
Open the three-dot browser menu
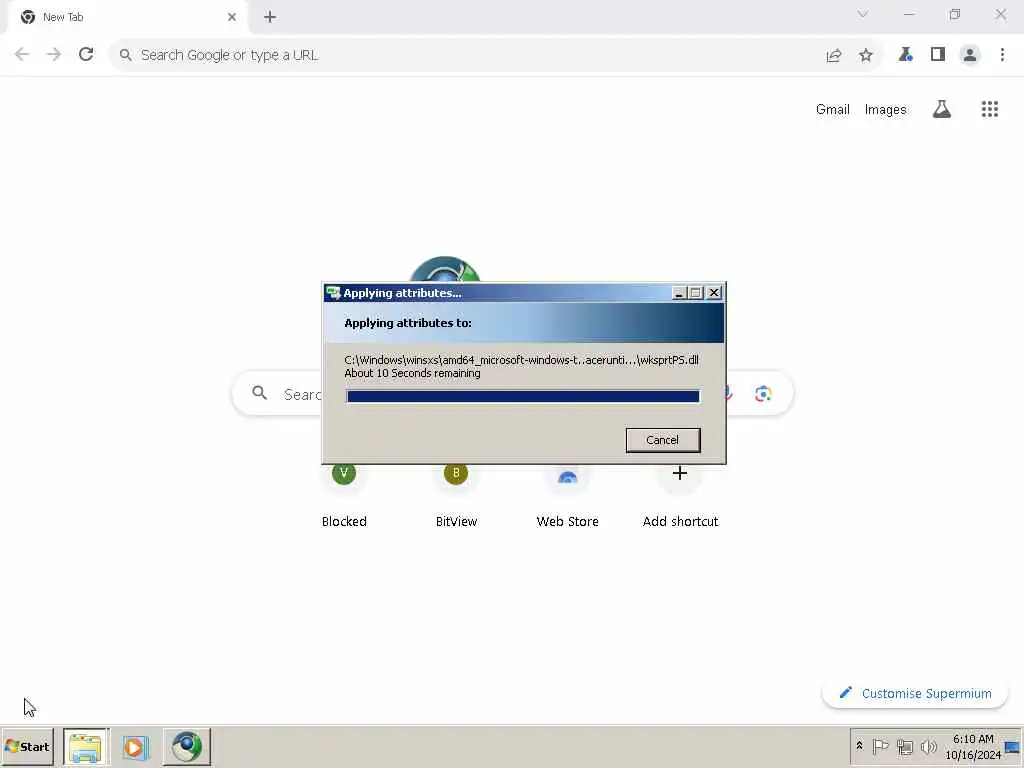(1002, 55)
